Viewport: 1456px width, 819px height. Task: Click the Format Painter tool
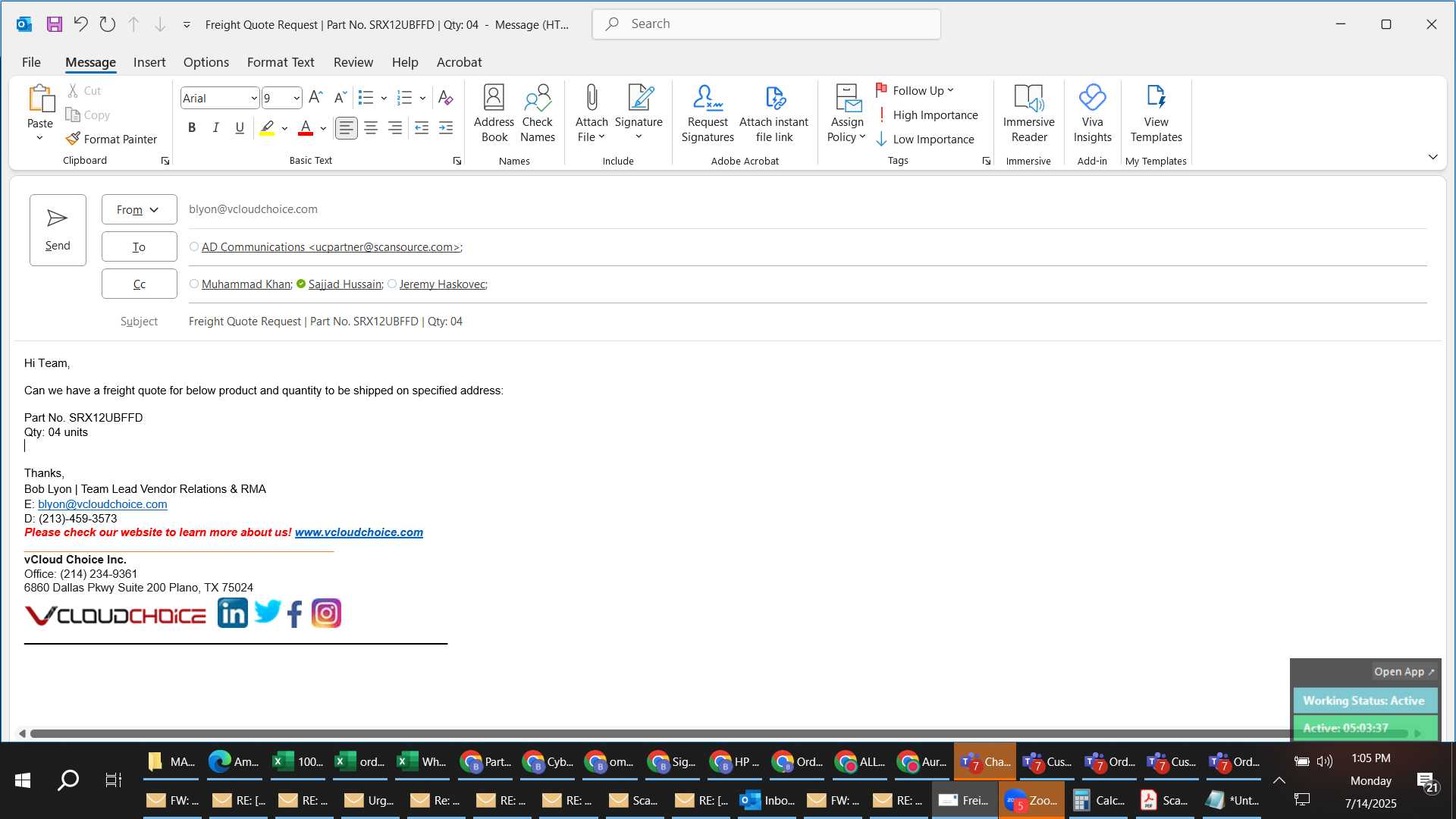click(111, 139)
